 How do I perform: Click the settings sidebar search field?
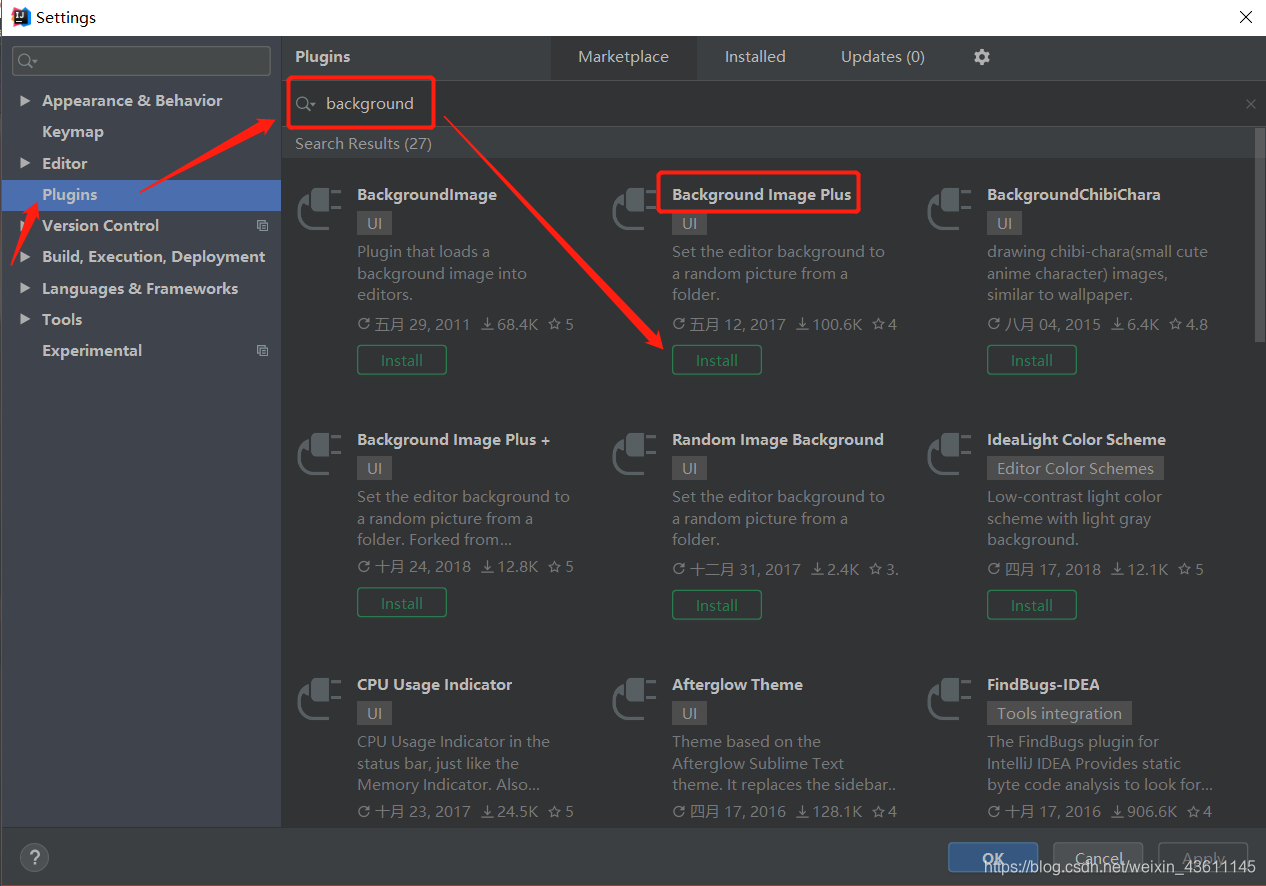click(141, 61)
